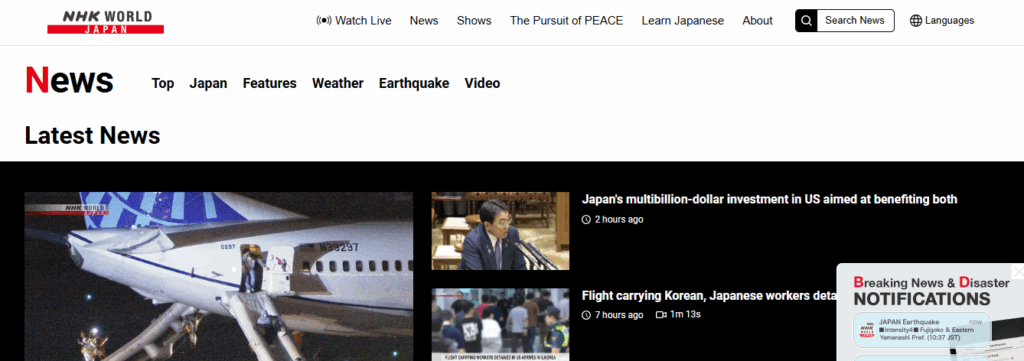This screenshot has height=361, width=1024.
Task: Close the Breaking News notifications popup
Action: (x=1018, y=270)
